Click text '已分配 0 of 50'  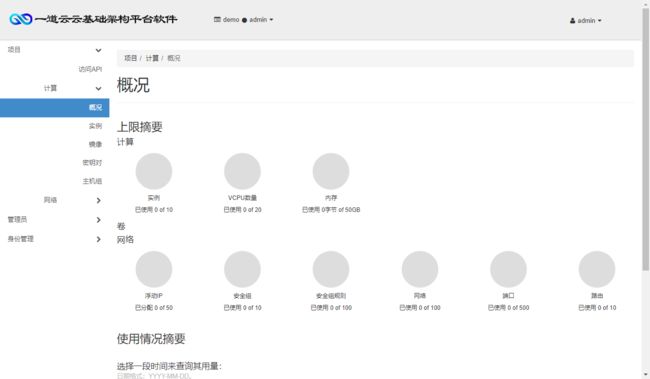pos(154,308)
